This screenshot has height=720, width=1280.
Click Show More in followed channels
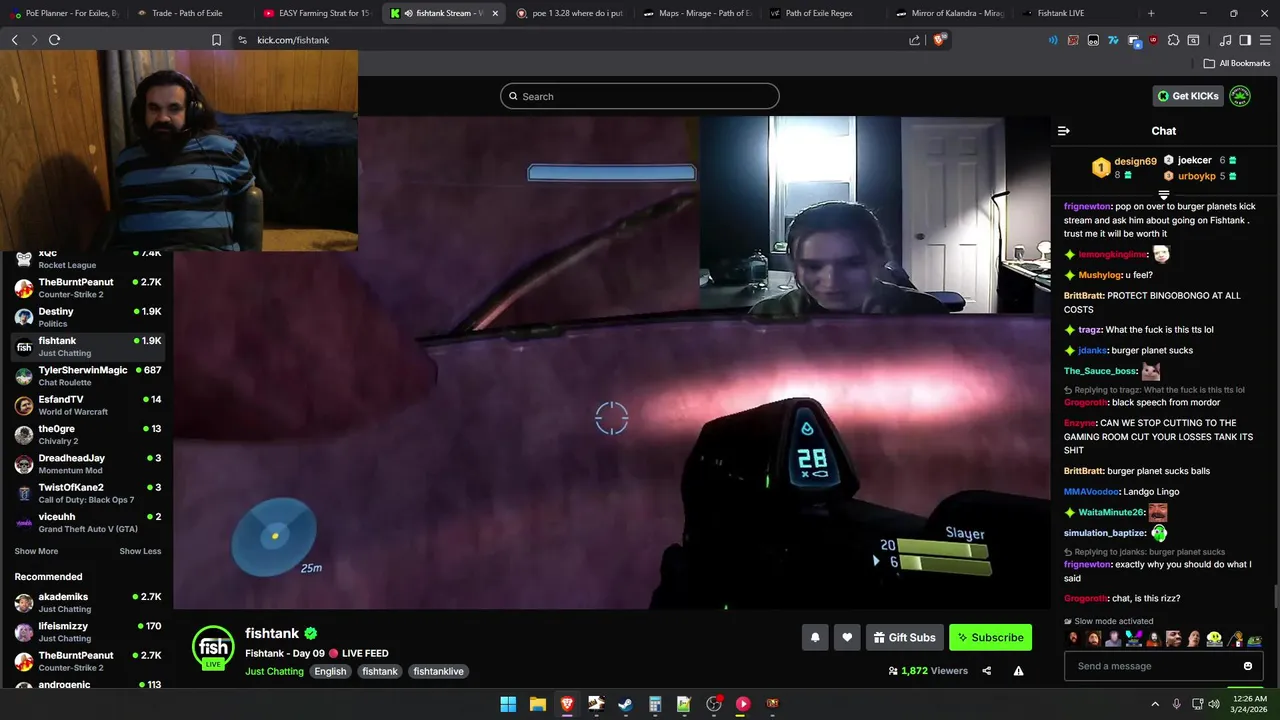pyautogui.click(x=36, y=551)
